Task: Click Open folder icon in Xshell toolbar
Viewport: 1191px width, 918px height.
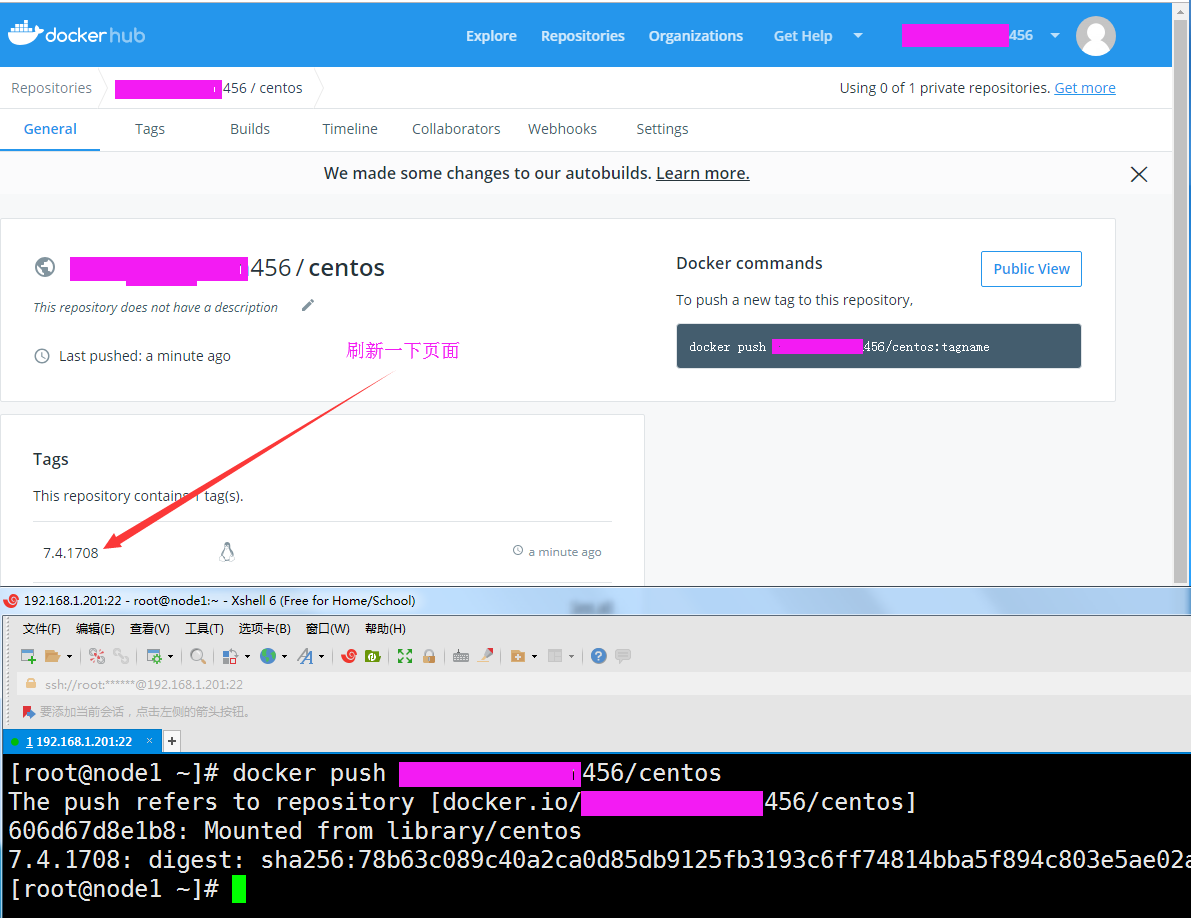Action: pos(52,656)
